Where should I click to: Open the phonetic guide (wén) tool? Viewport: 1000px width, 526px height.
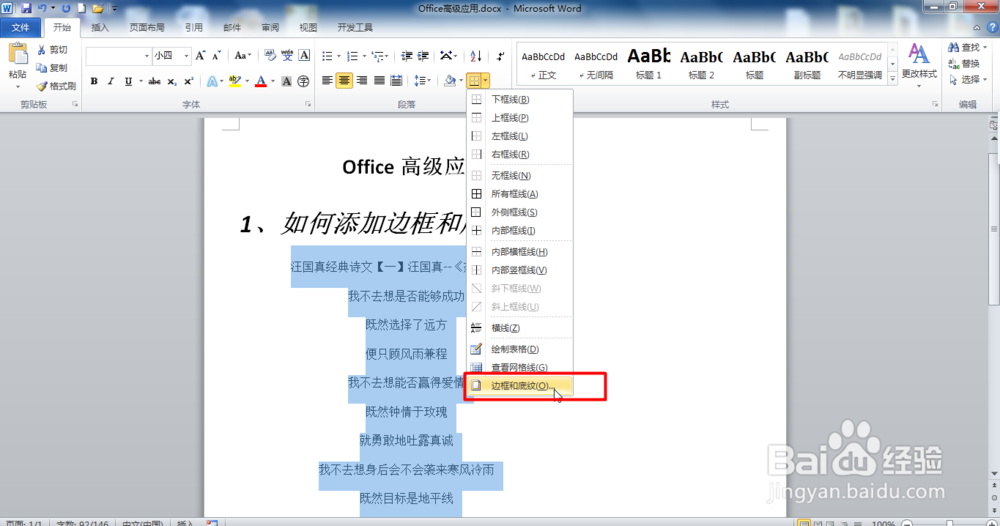coord(287,56)
